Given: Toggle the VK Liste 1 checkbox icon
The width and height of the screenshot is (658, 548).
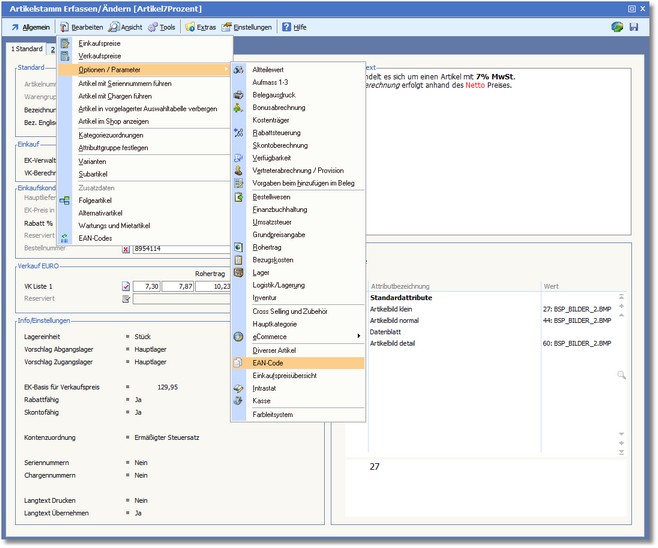Looking at the screenshot, I should (x=126, y=285).
